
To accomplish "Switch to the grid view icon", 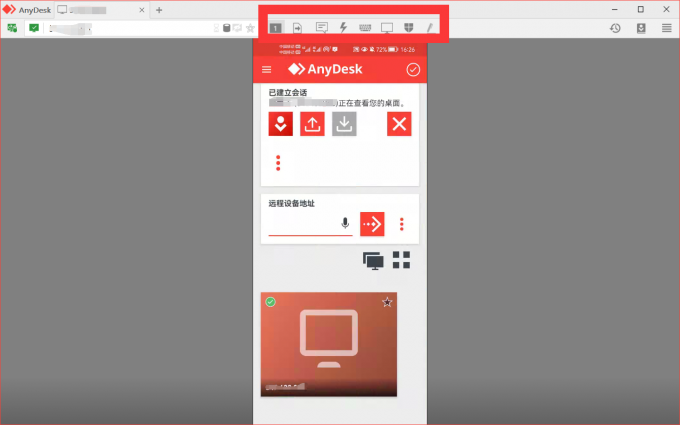I will tap(401, 260).
